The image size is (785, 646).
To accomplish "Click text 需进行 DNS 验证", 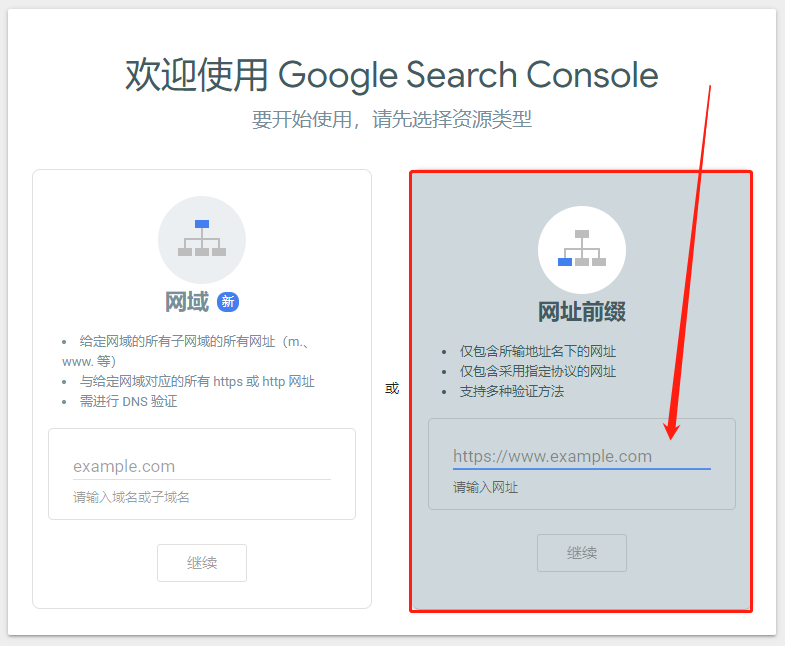I will coord(128,402).
